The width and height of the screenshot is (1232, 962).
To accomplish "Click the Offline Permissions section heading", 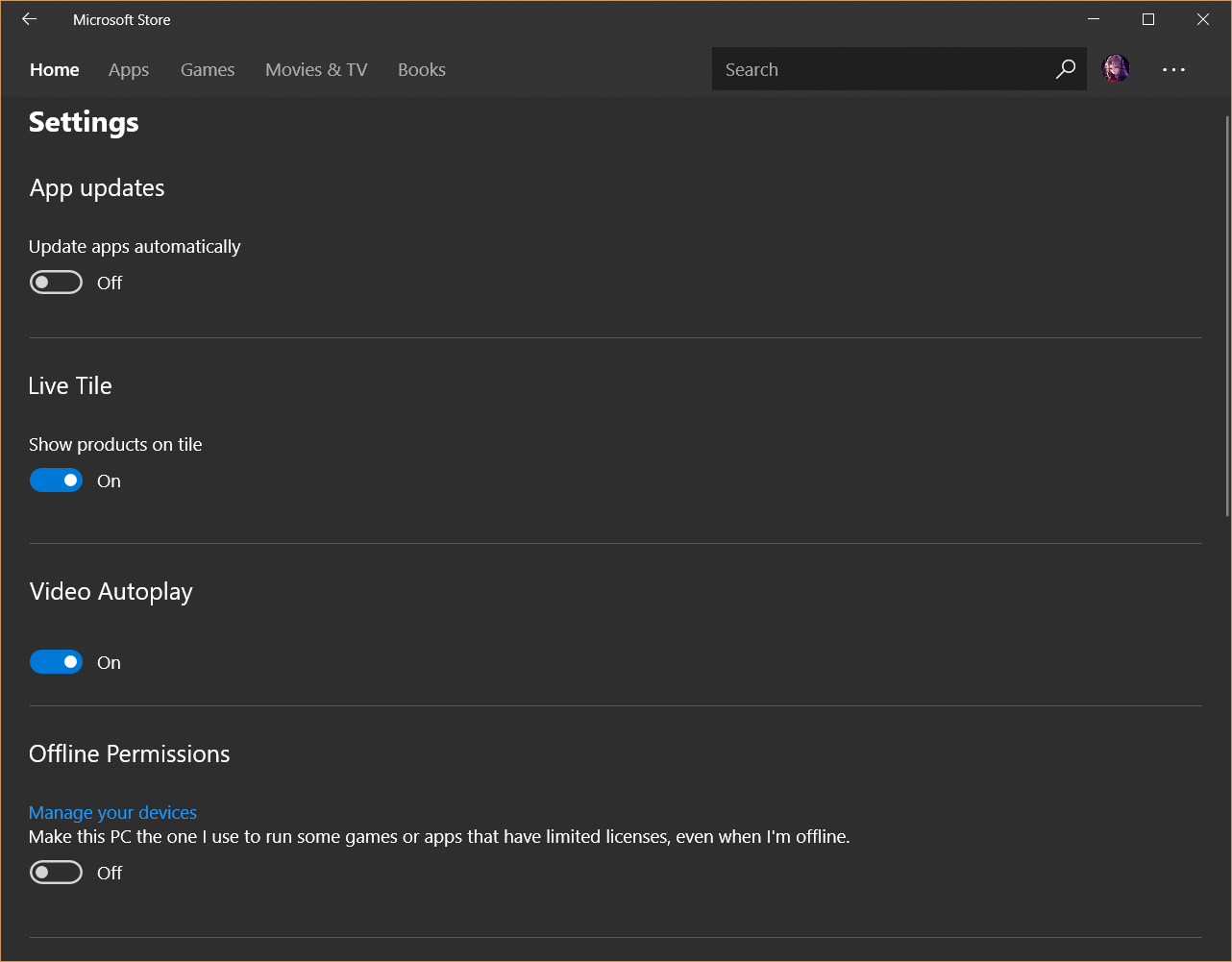I will 130,753.
